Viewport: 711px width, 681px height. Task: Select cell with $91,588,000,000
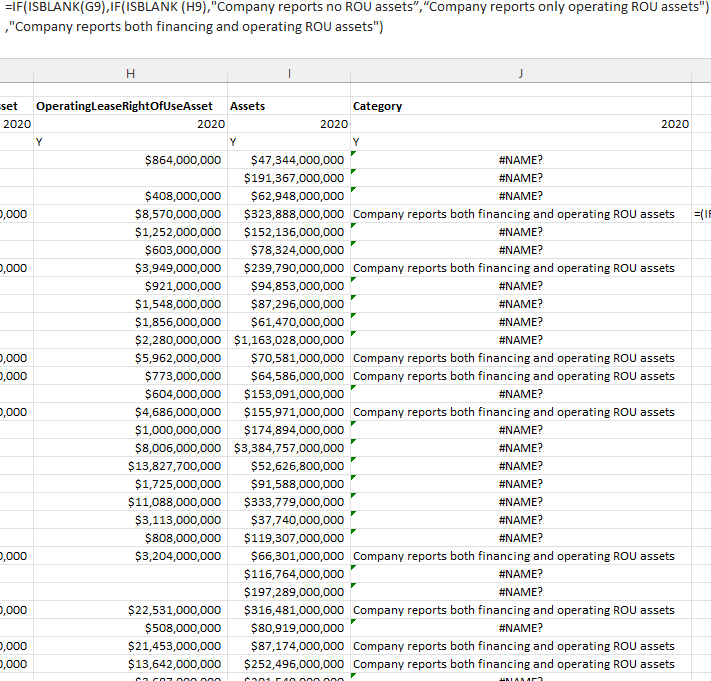tap(289, 484)
